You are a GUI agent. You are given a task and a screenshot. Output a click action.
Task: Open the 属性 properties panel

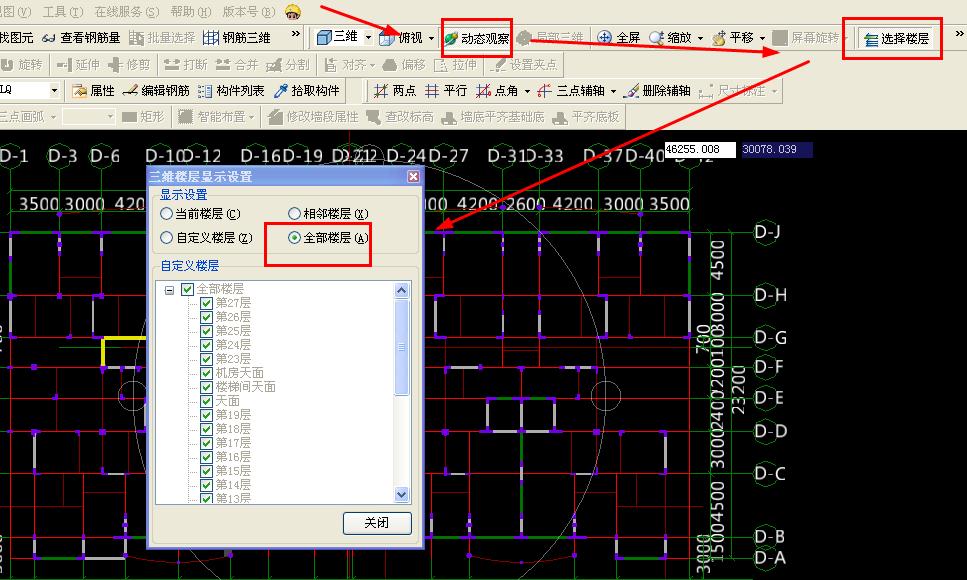[94, 91]
